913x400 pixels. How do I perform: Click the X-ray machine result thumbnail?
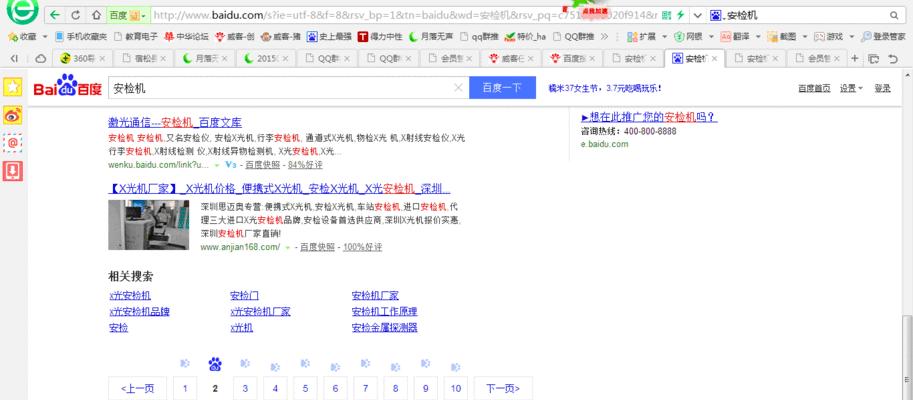click(148, 225)
